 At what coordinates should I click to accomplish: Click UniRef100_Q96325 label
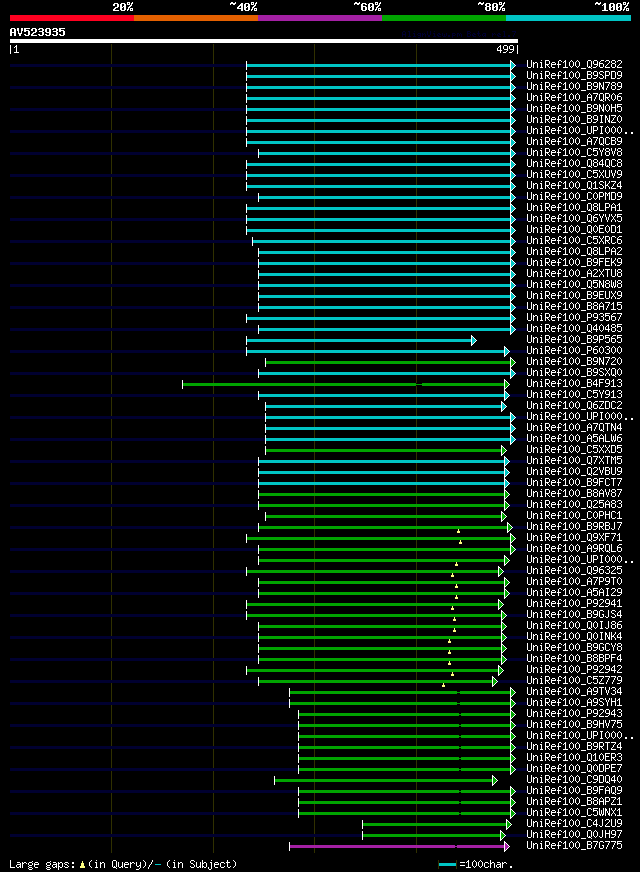tap(574, 571)
